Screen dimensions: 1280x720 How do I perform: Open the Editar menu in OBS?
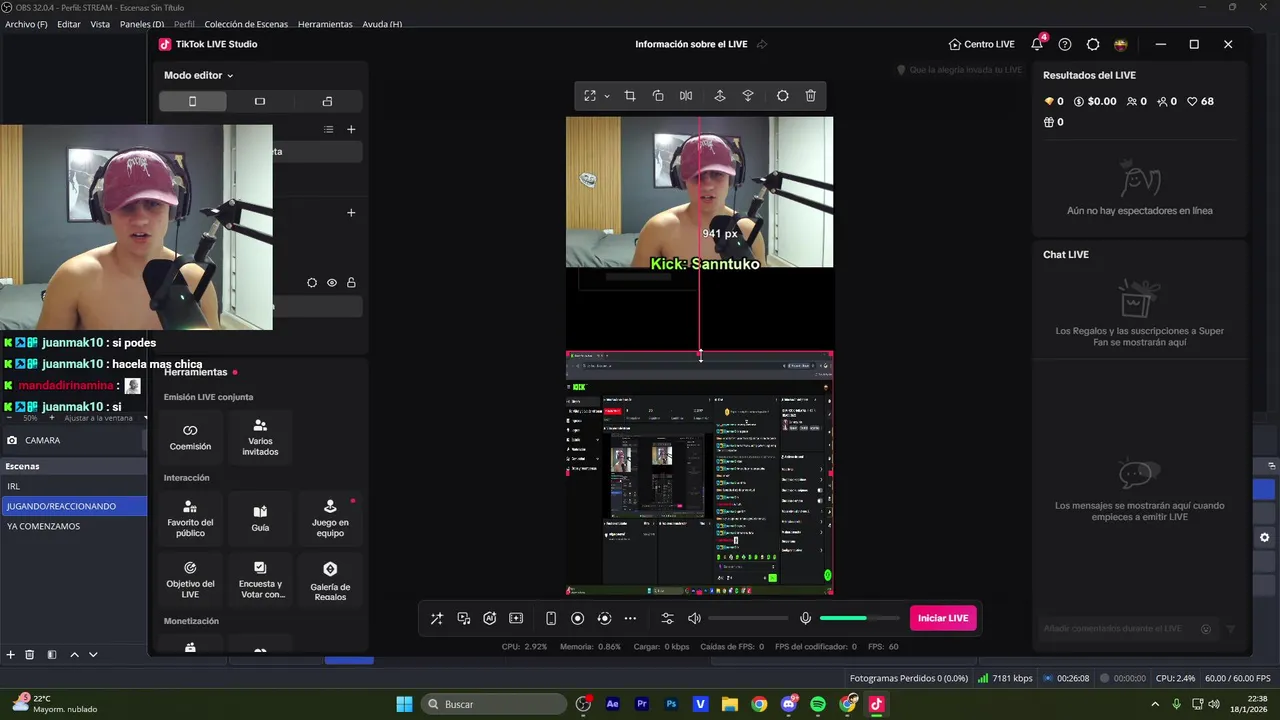point(69,24)
